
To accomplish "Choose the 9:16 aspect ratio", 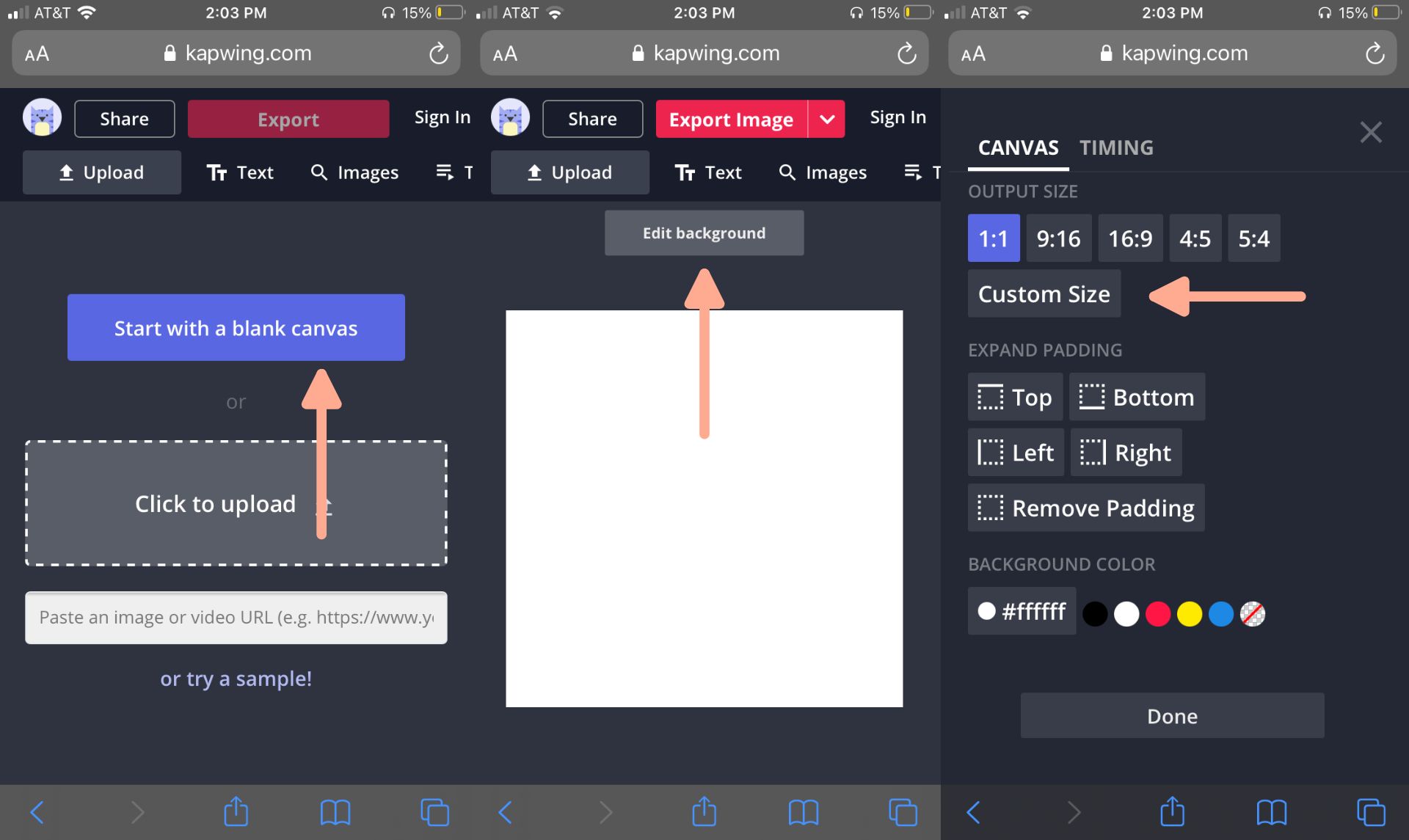I will [1058, 238].
